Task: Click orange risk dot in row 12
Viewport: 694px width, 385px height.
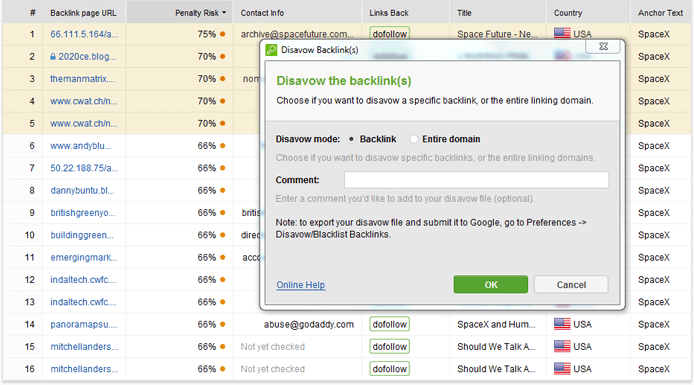Action: pos(223,280)
